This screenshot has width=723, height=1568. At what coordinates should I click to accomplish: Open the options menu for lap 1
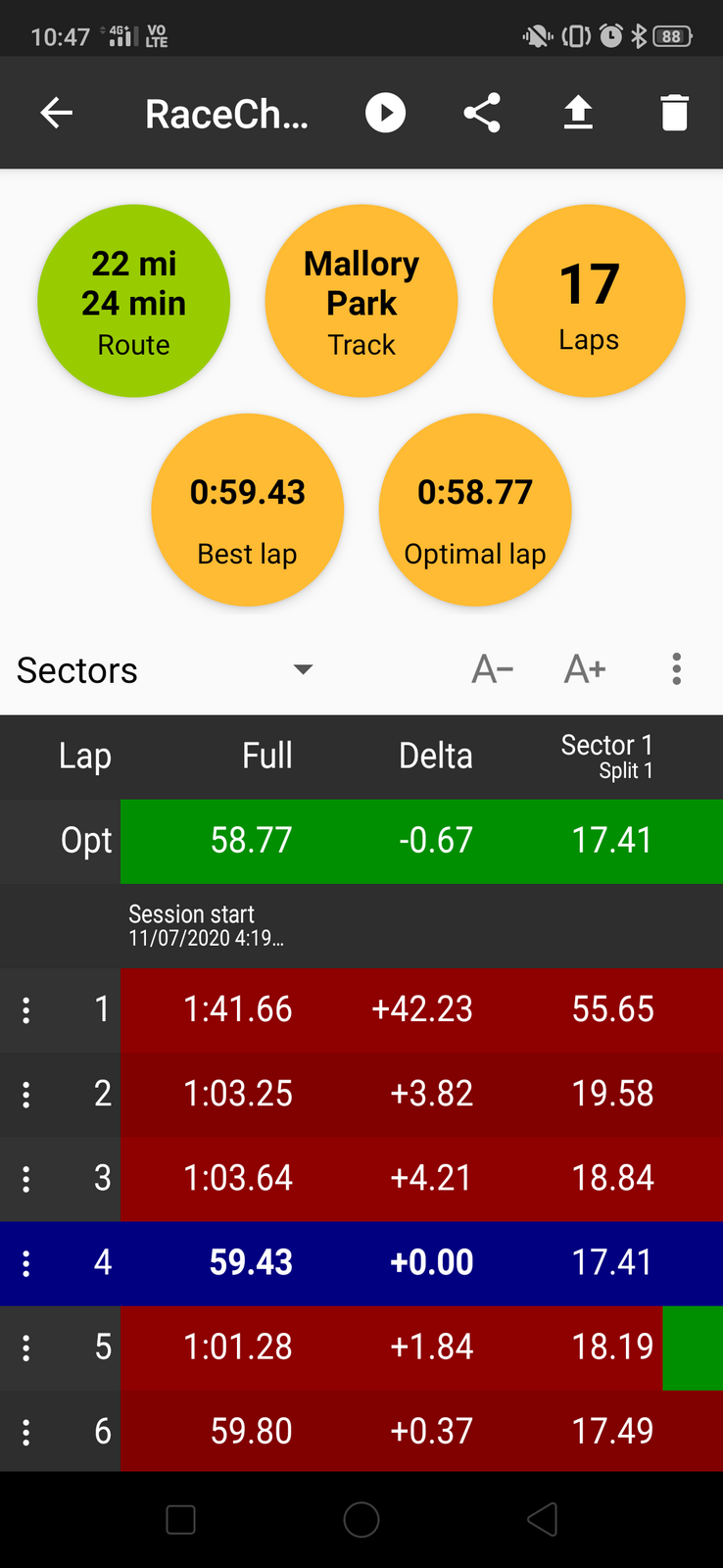tap(26, 1009)
